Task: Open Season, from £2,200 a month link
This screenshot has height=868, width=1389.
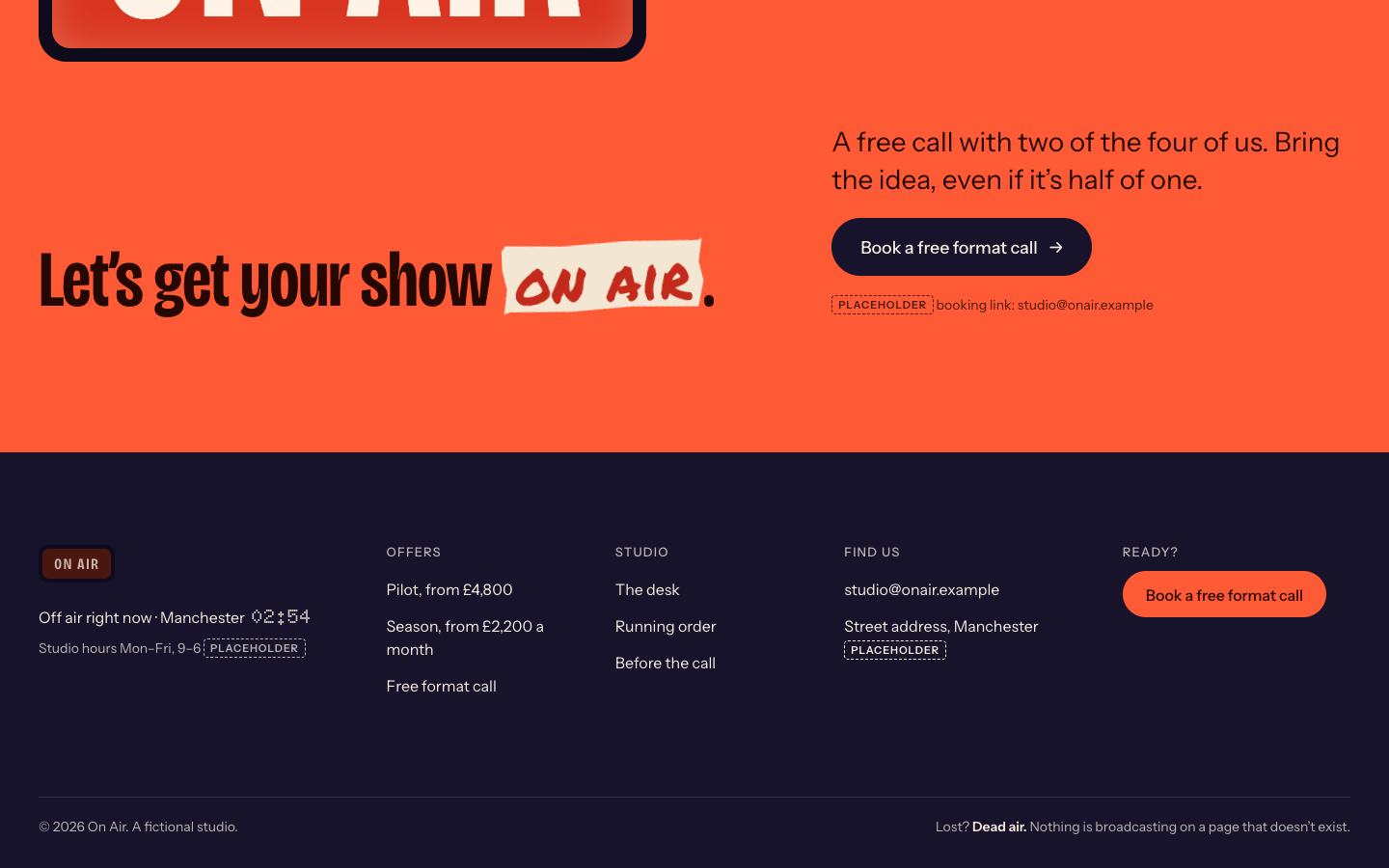Action: coord(465,637)
